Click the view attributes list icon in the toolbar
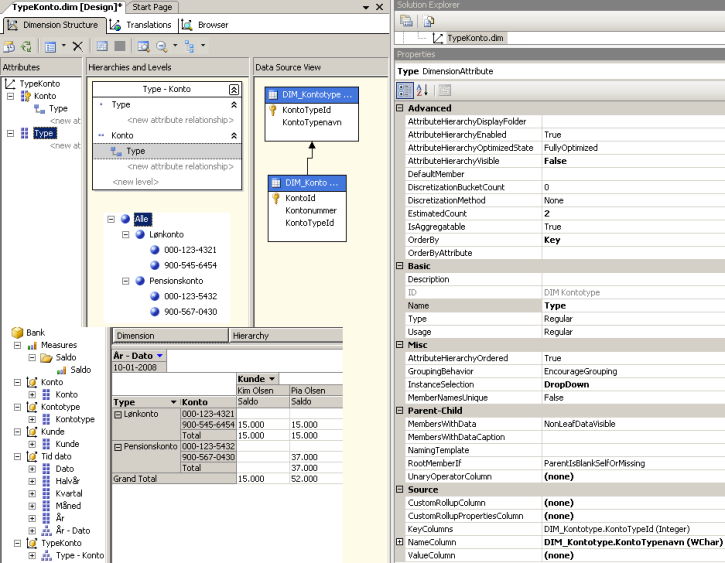The image size is (725, 563). (x=50, y=46)
